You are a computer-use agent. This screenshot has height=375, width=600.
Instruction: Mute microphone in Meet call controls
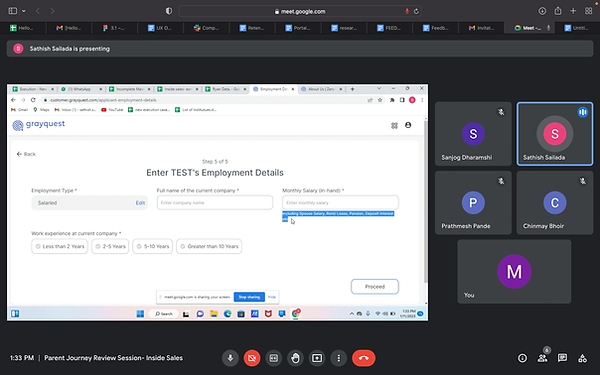click(230, 358)
